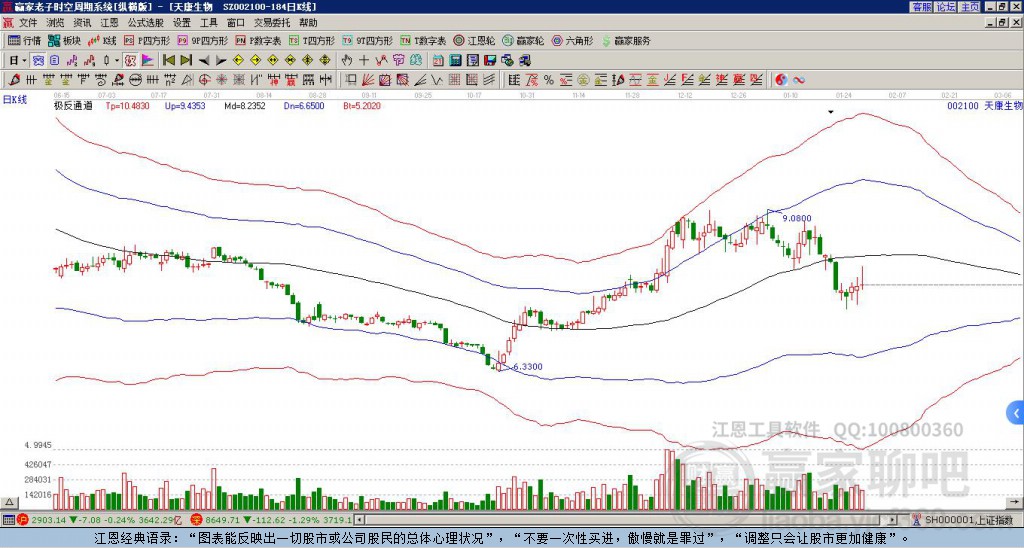Select the crosshair cursor tool

[364, 61]
